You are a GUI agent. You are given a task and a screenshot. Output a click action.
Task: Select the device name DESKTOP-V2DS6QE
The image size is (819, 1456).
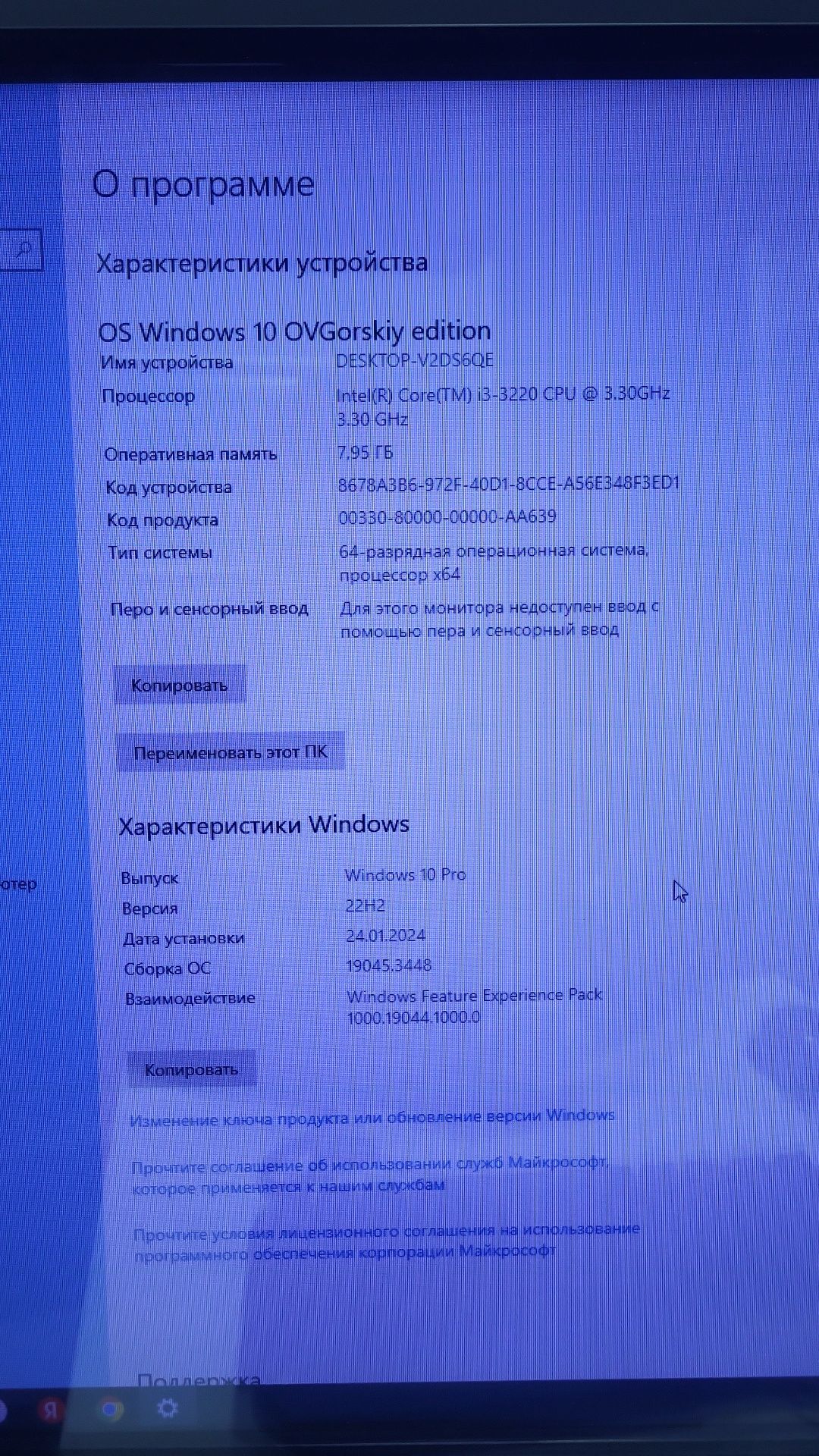coord(415,360)
